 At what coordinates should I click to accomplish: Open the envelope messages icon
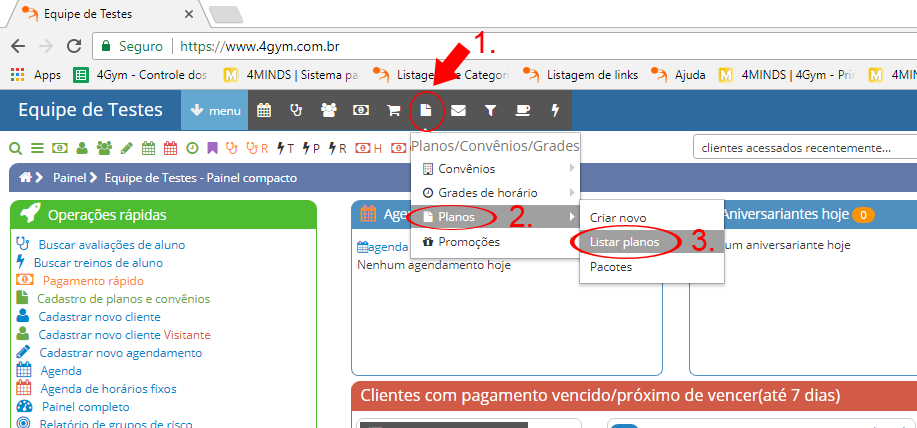click(458, 110)
